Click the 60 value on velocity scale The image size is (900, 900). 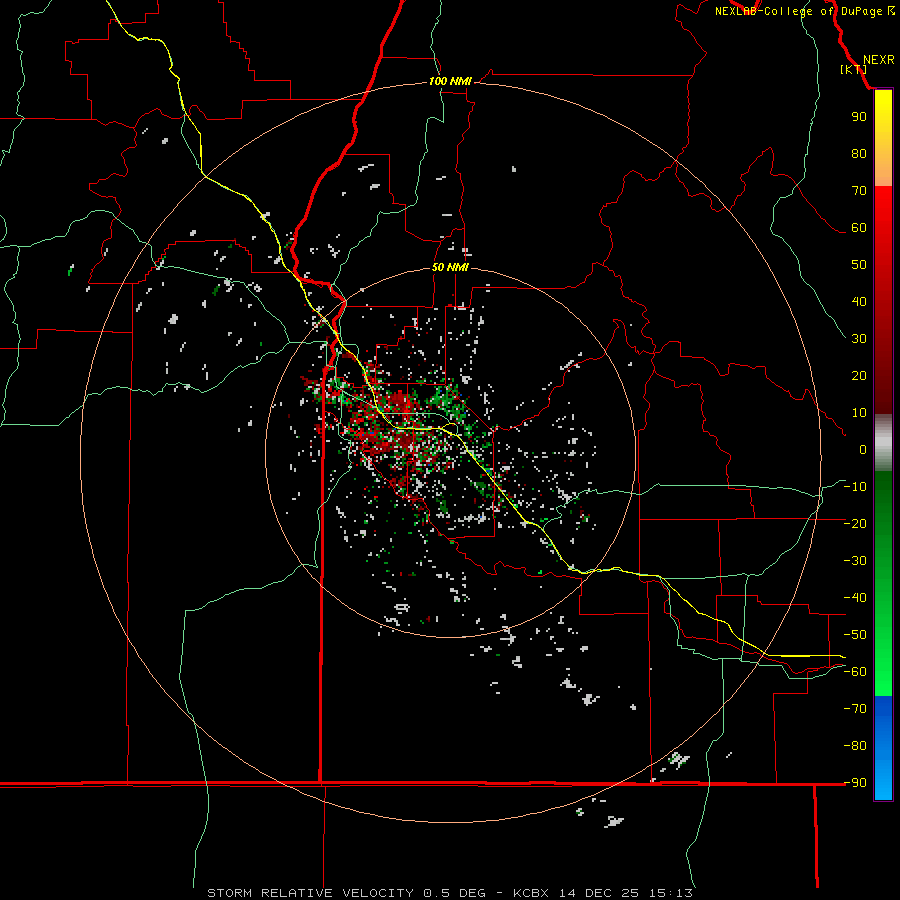(859, 227)
